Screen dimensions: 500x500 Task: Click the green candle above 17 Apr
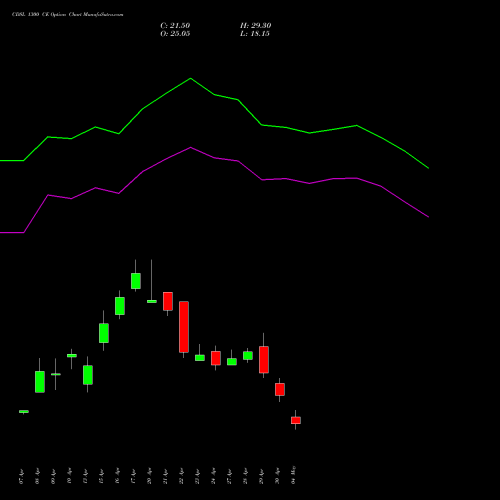[136, 281]
